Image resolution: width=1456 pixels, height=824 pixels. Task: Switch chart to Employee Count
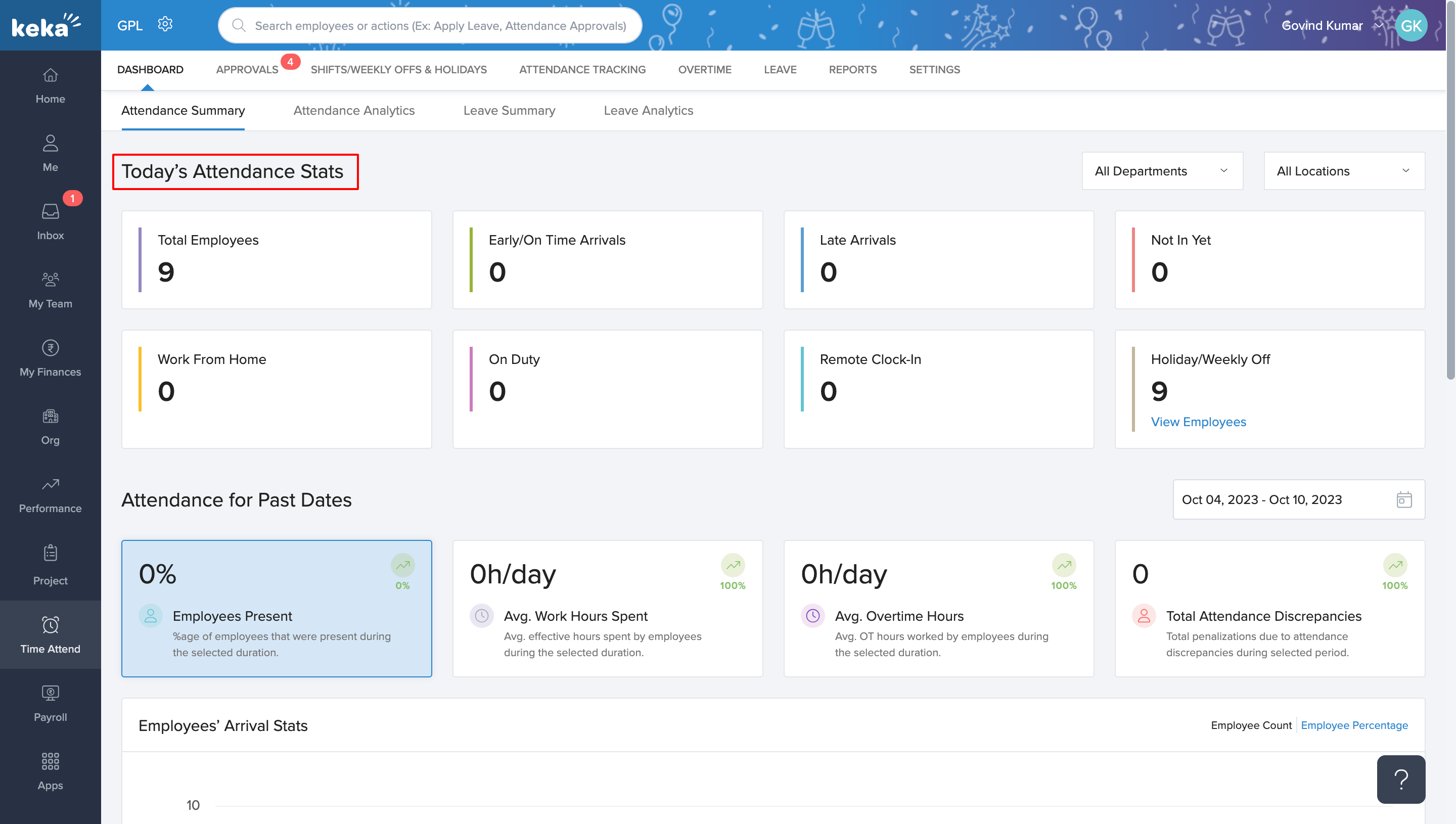1251,725
